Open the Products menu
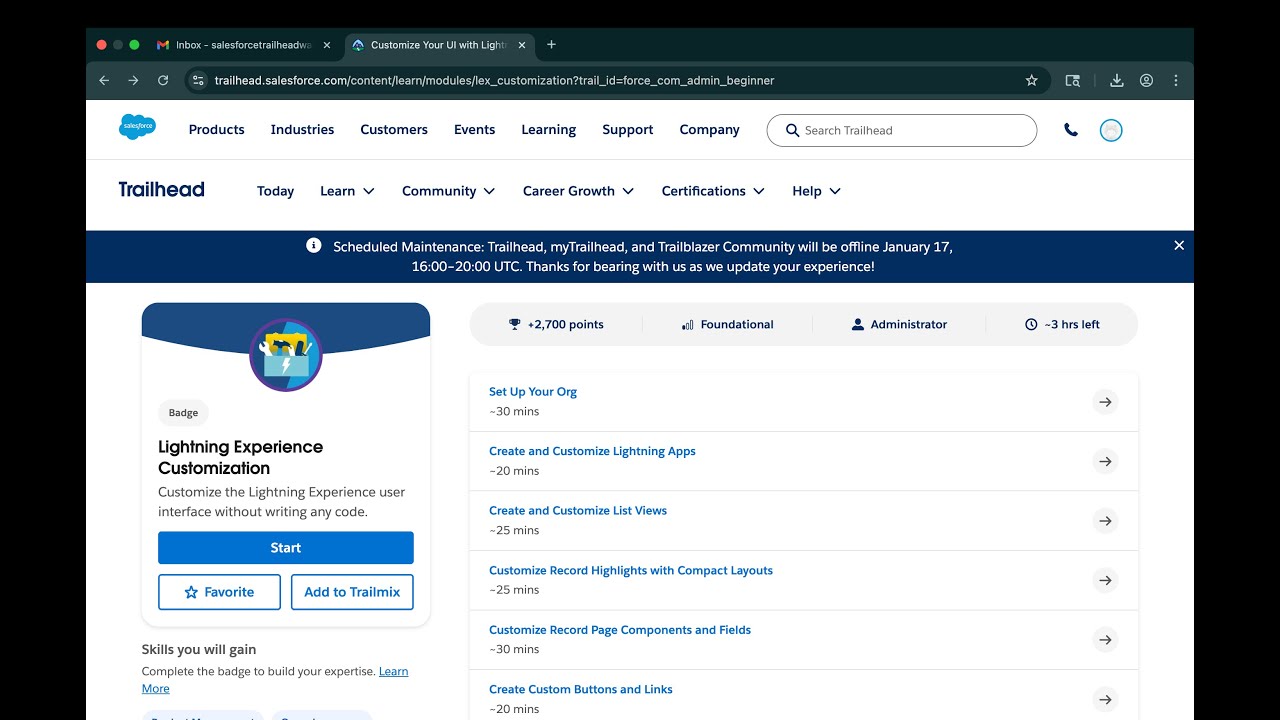The height and width of the screenshot is (720, 1280). (x=217, y=130)
